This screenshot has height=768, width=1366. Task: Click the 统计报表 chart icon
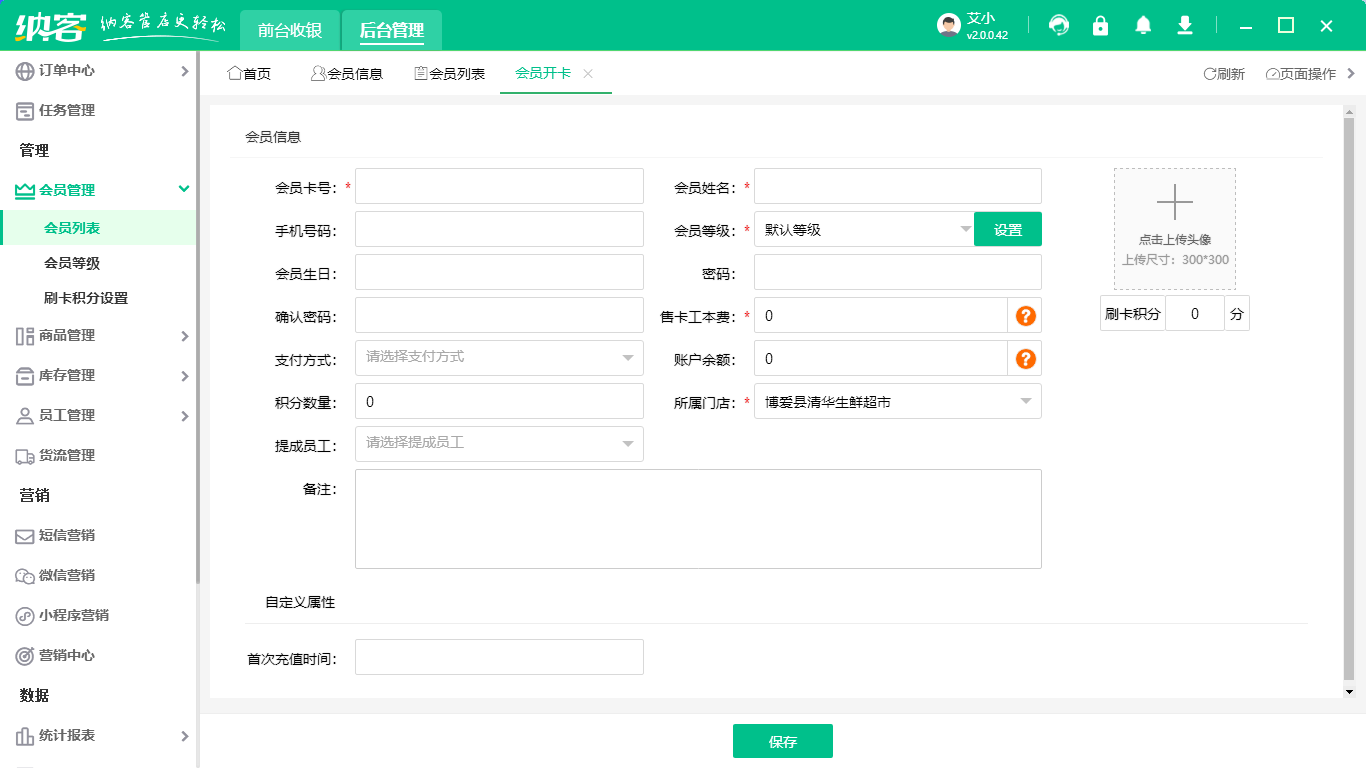22,736
